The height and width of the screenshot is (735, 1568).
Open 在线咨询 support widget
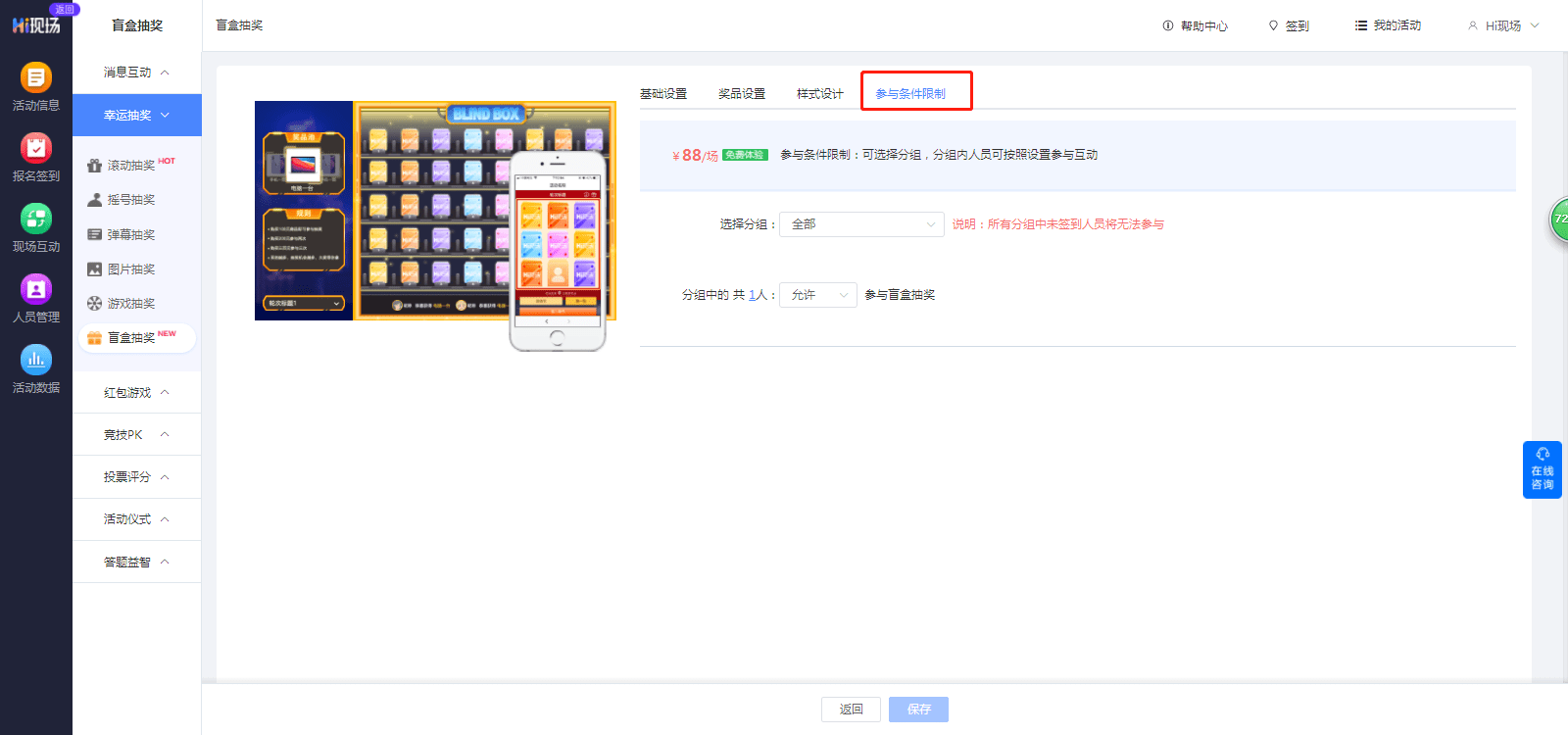(x=1543, y=469)
